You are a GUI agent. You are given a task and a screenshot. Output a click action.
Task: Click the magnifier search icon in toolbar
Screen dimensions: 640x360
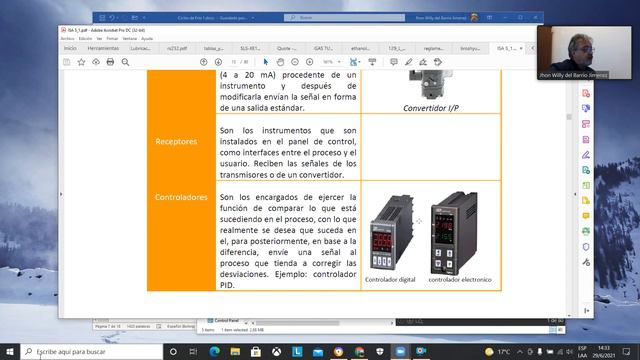[125, 62]
